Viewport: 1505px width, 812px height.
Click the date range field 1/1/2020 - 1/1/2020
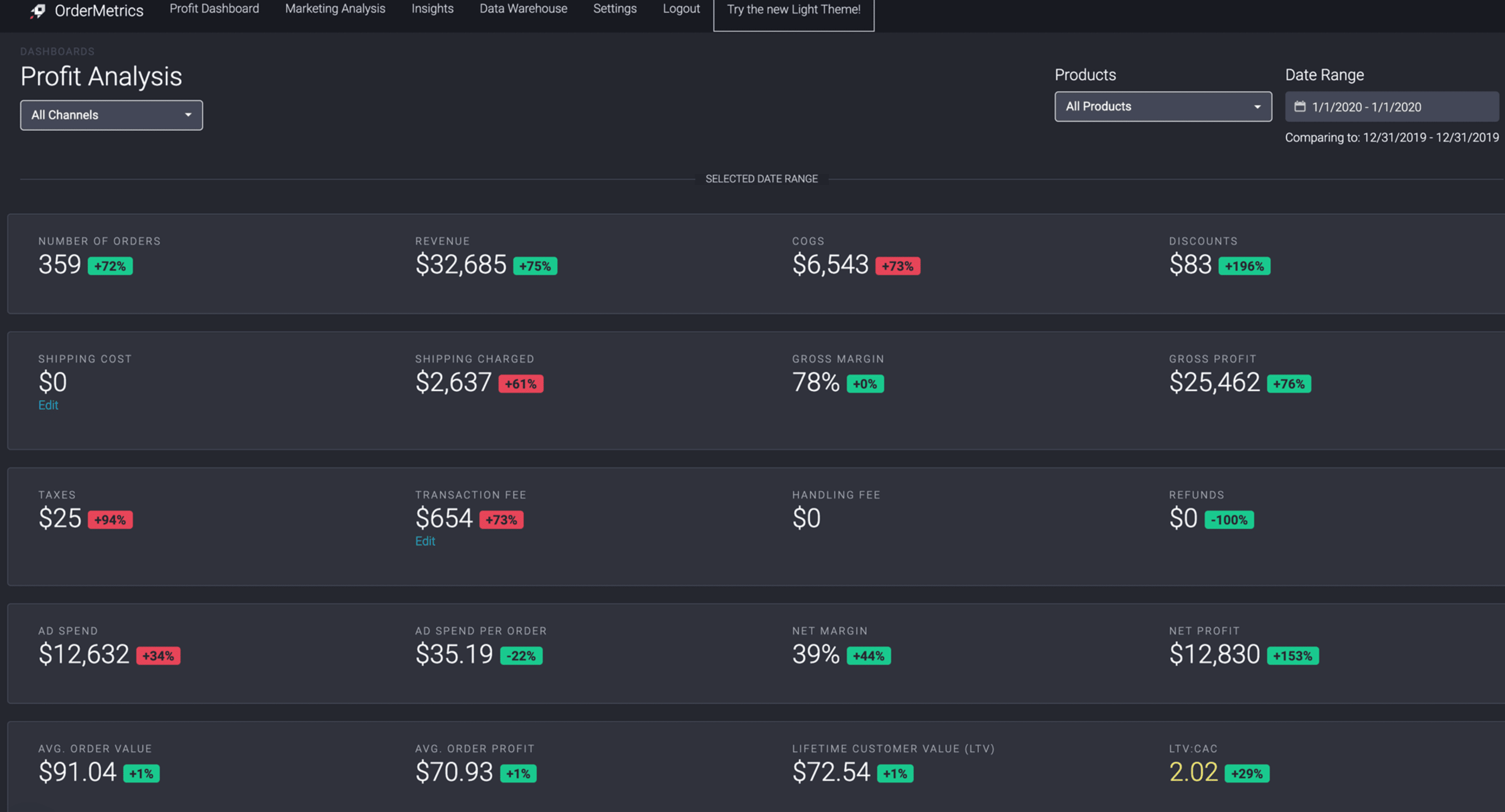(1392, 106)
